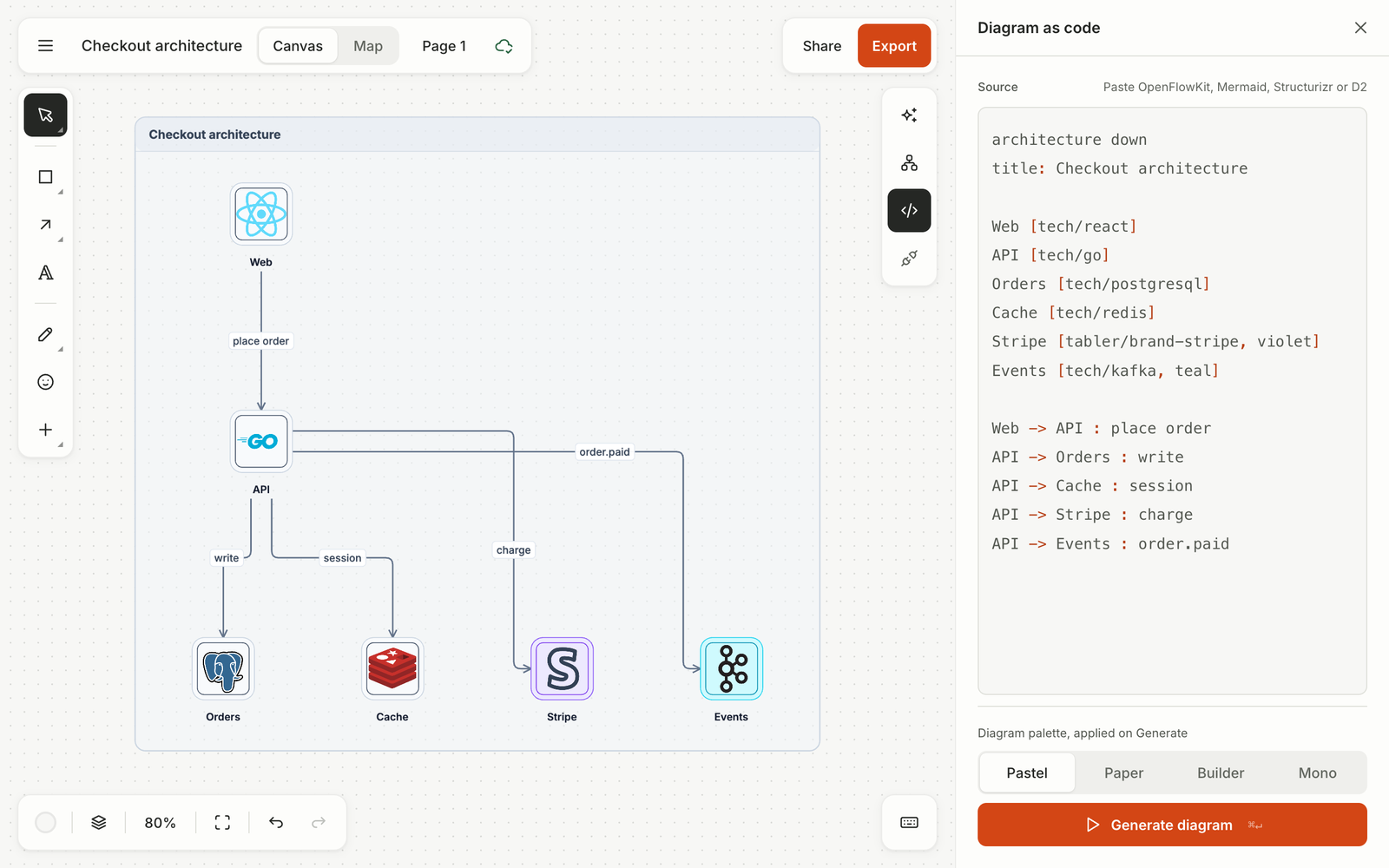Screen dimensions: 1389x868
Task: Click the 'Events' node label
Action: pos(731,717)
